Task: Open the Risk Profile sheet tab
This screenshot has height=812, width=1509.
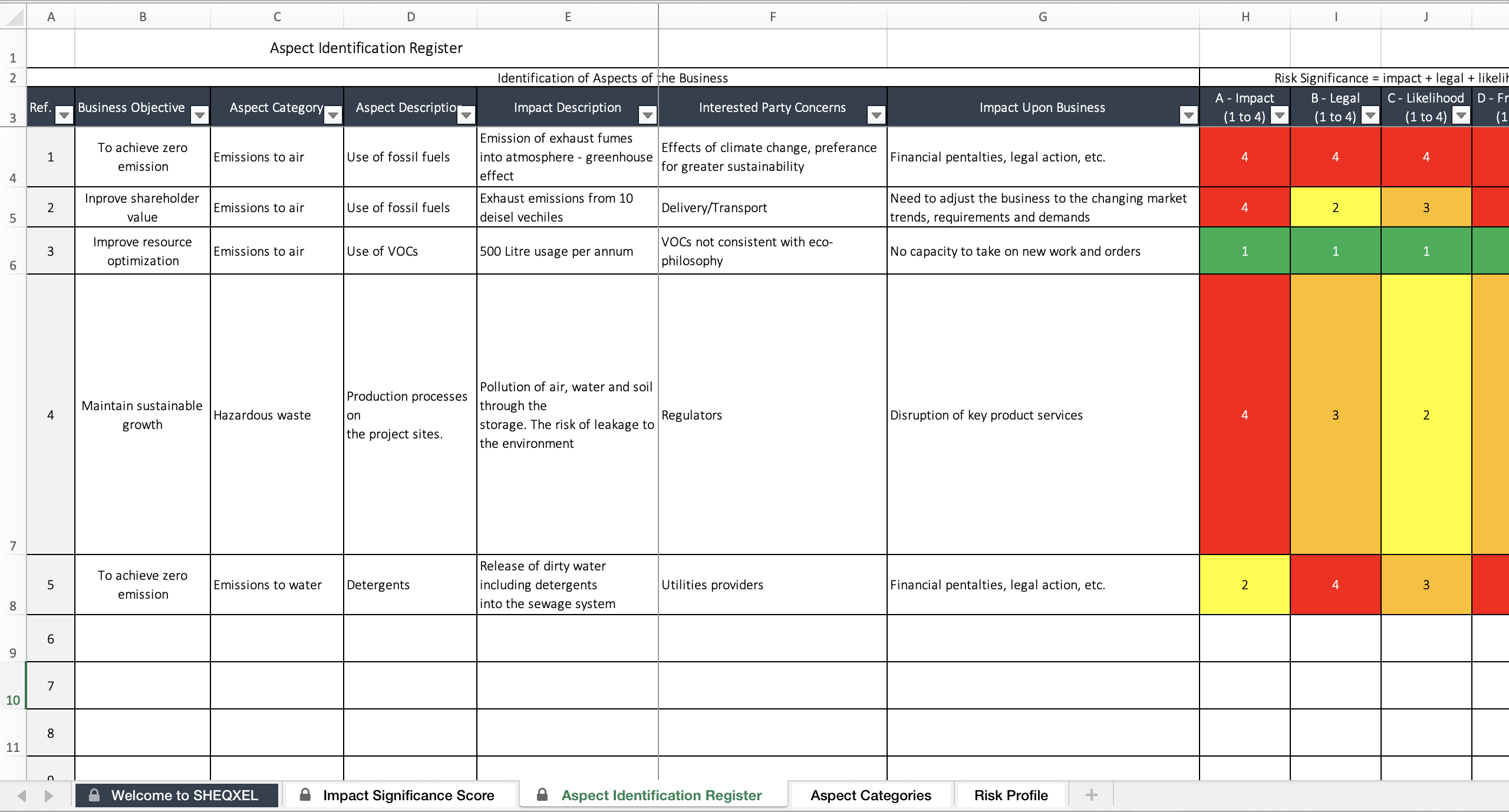Action: (x=1011, y=795)
